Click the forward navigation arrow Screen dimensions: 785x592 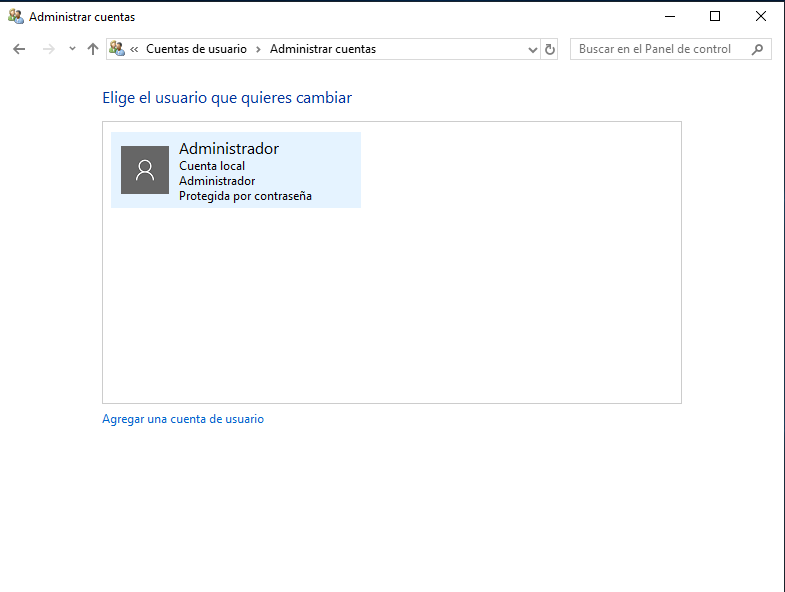tap(49, 49)
